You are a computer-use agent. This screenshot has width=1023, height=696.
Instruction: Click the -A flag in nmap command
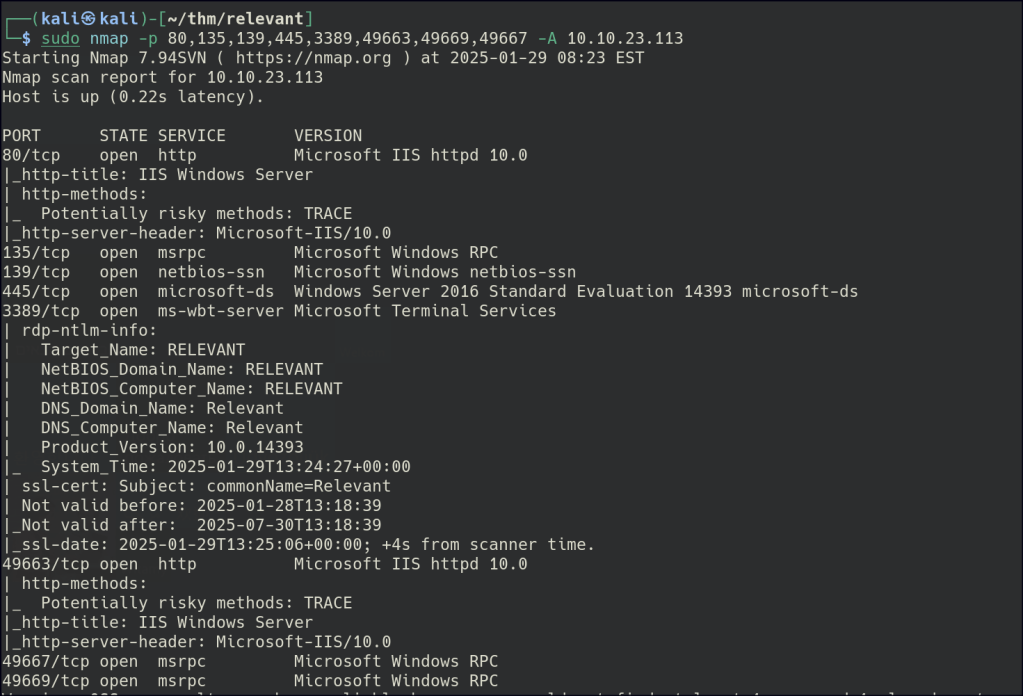coord(548,39)
